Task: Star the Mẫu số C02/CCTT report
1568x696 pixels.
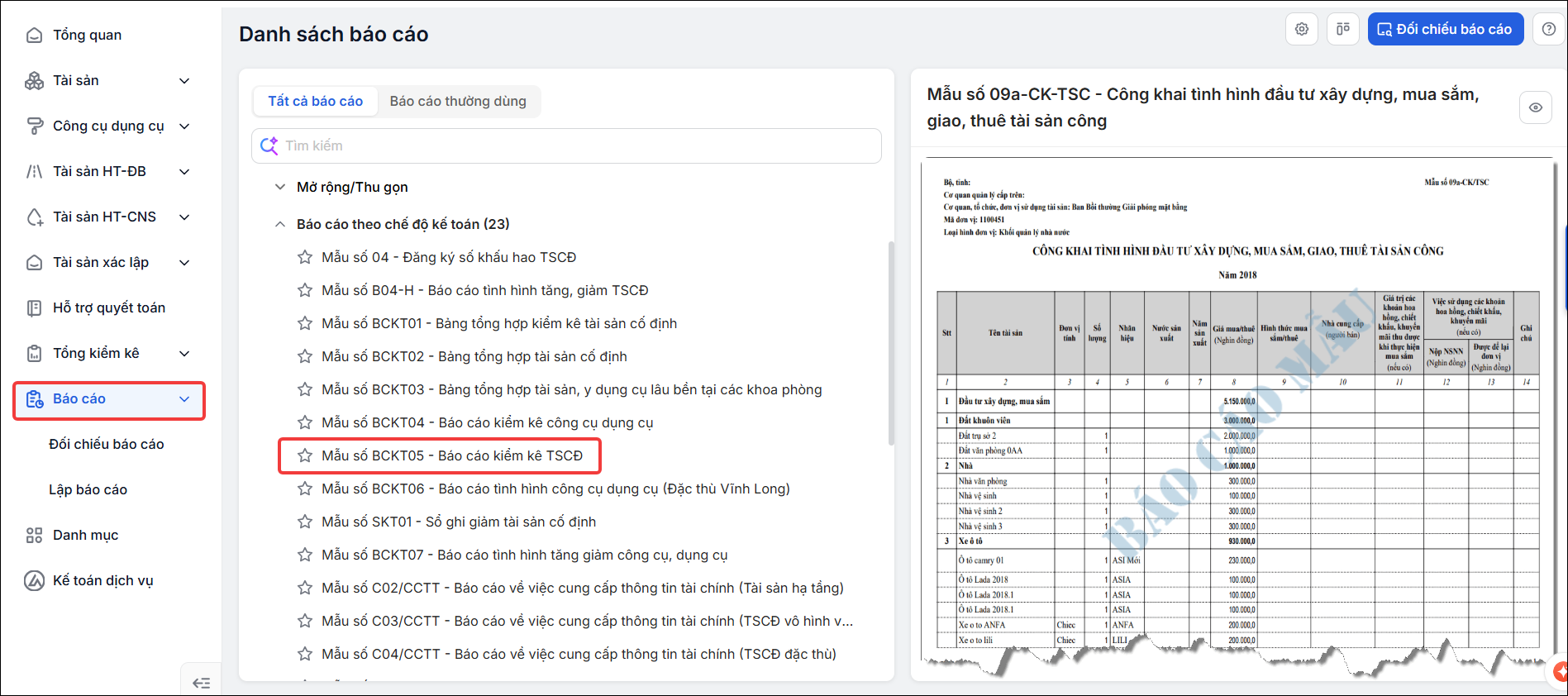Action: tap(305, 588)
